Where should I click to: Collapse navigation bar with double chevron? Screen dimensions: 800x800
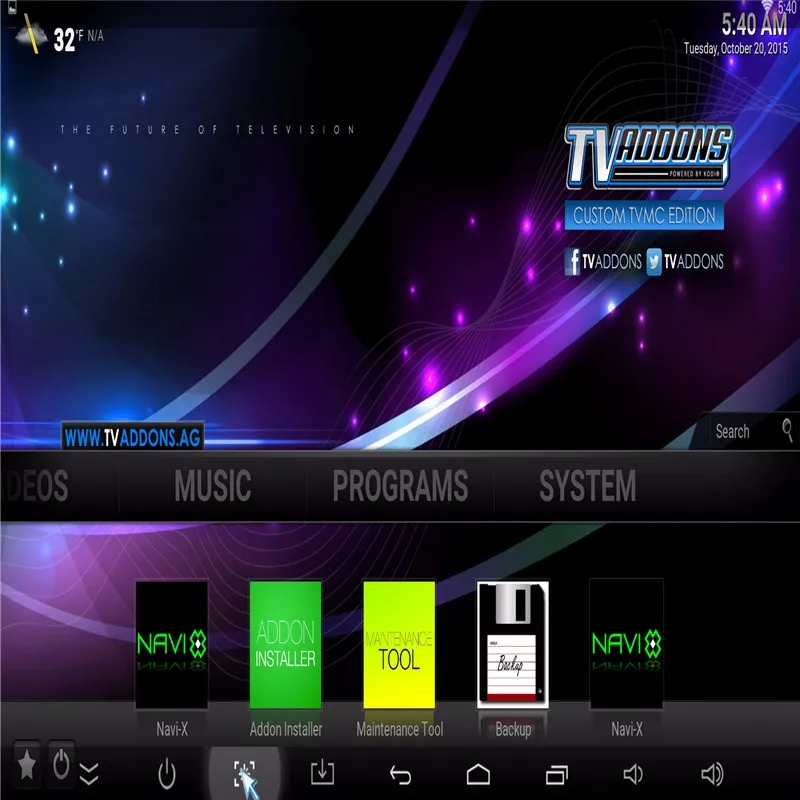(89, 774)
